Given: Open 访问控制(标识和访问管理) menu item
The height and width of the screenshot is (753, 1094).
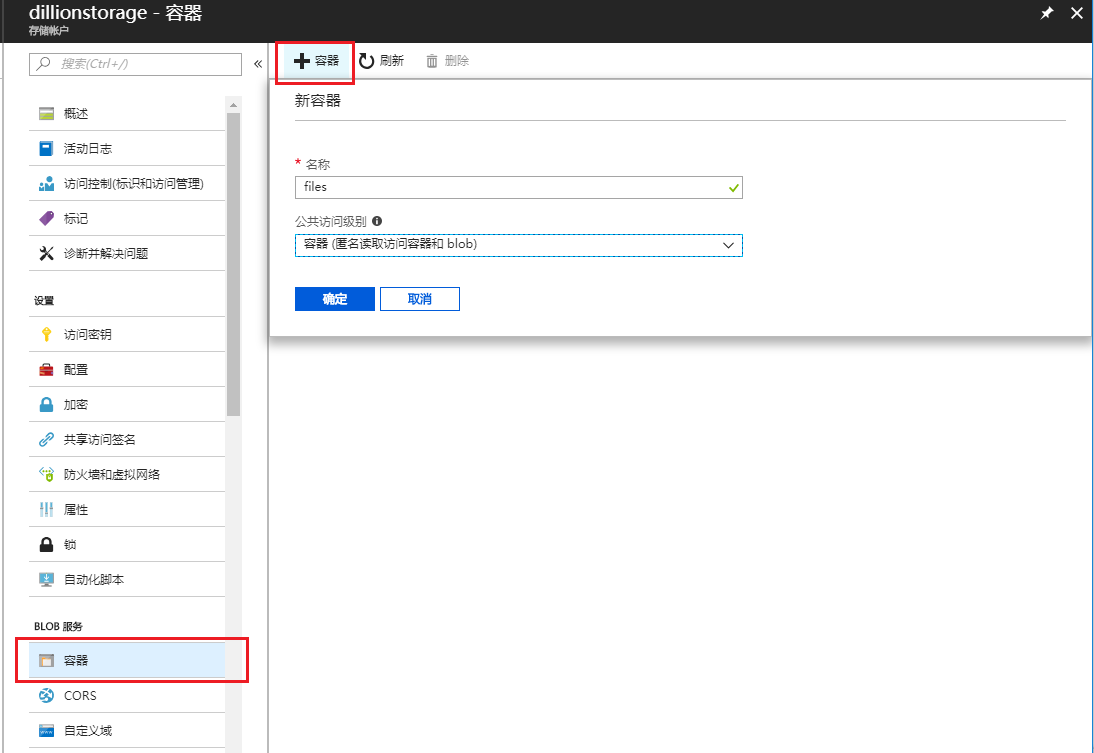Looking at the screenshot, I should coord(132,184).
